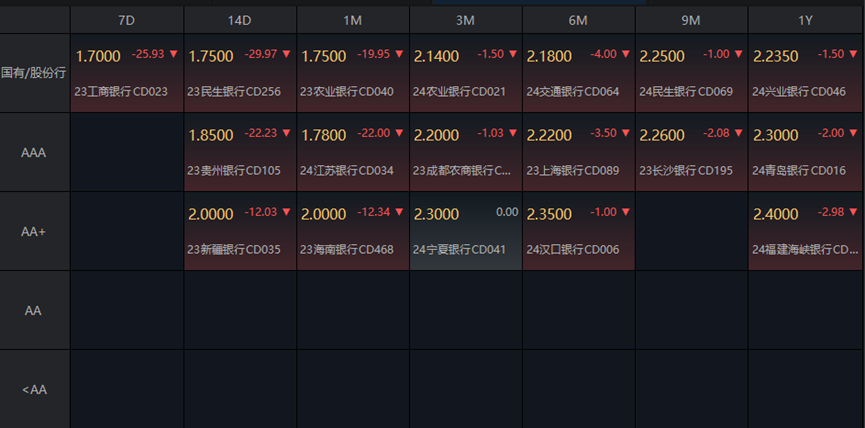Open the 23工商银行CD023 quote
865x428 pixels.
pyautogui.click(x=121, y=91)
